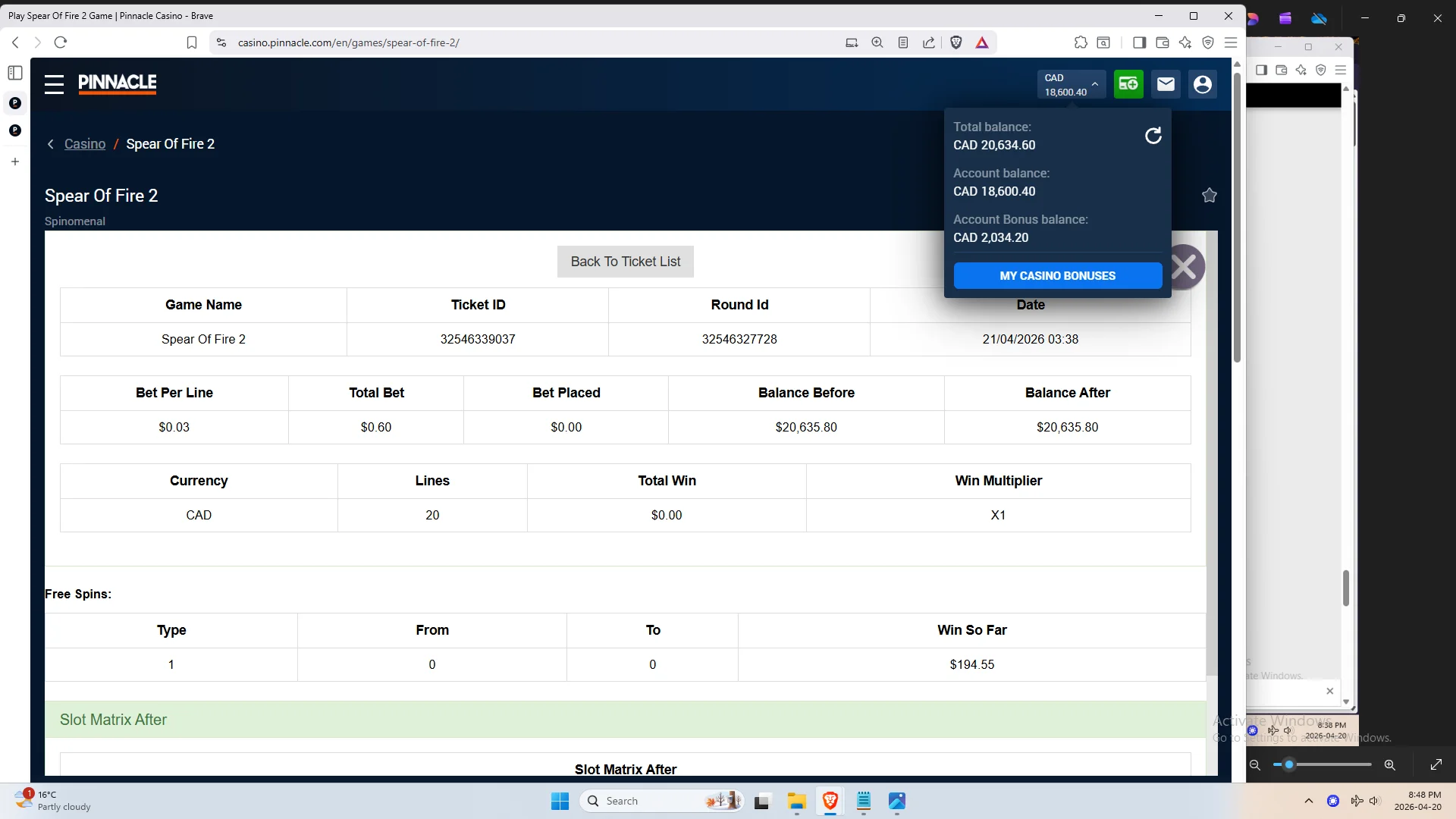Adjust the image viewer zoom slider
This screenshot has width=1456, height=819.
pyautogui.click(x=1323, y=765)
